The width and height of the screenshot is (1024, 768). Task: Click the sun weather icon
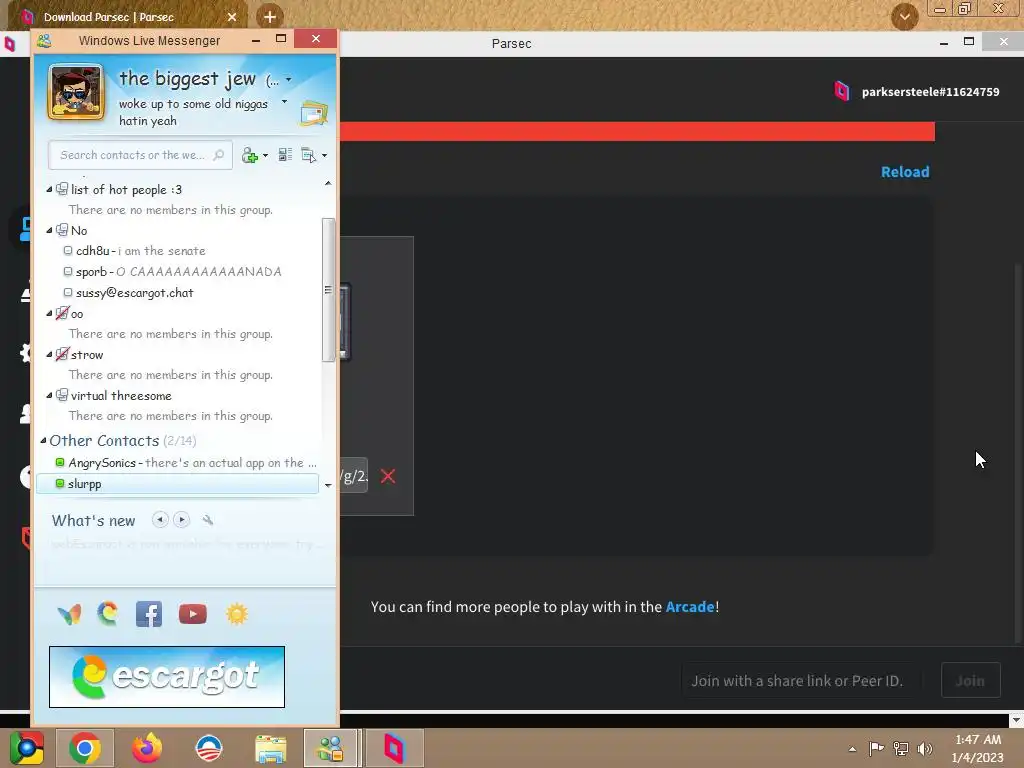tap(236, 614)
